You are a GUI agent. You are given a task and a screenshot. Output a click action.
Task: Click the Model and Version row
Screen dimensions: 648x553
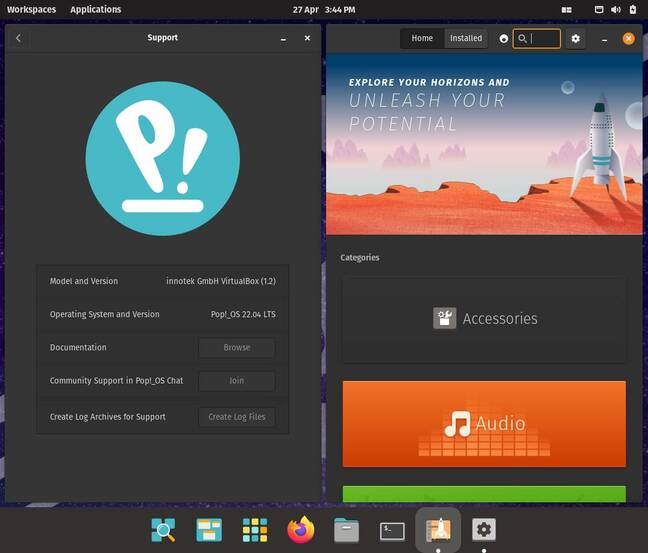coord(162,281)
